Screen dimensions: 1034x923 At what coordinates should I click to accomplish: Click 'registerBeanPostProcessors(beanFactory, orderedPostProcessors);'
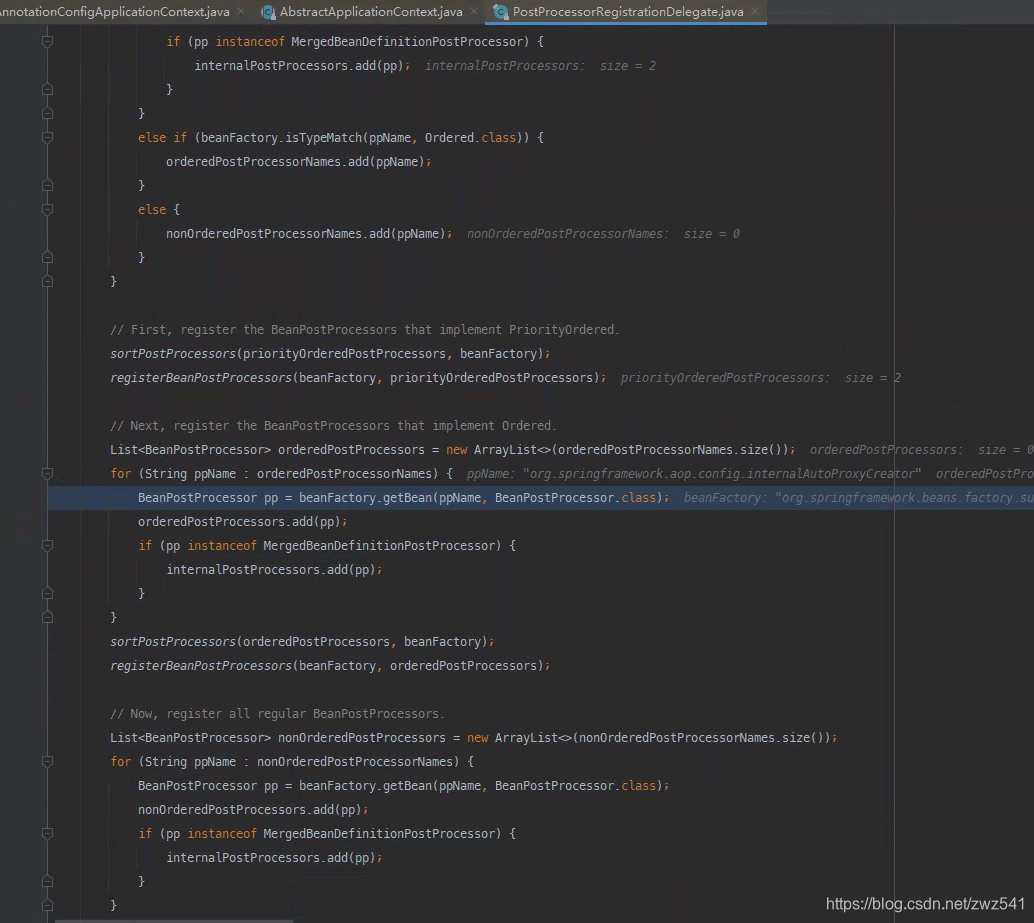330,665
